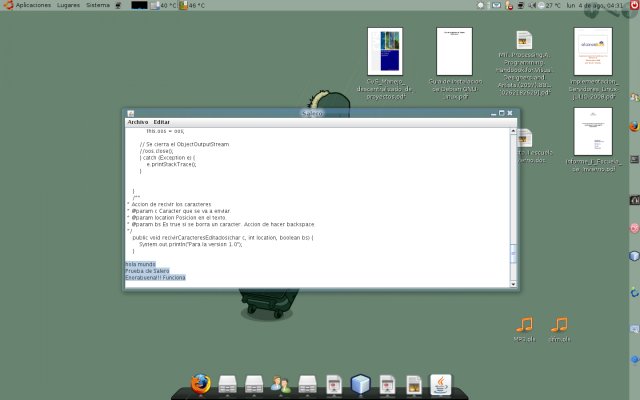This screenshot has width=640, height=400.
Task: Click the network monitor tray icon
Action: (x=520, y=5)
